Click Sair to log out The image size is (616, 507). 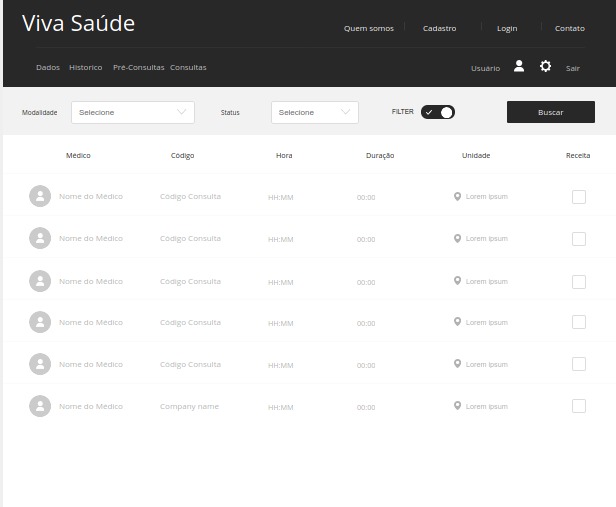[573, 68]
